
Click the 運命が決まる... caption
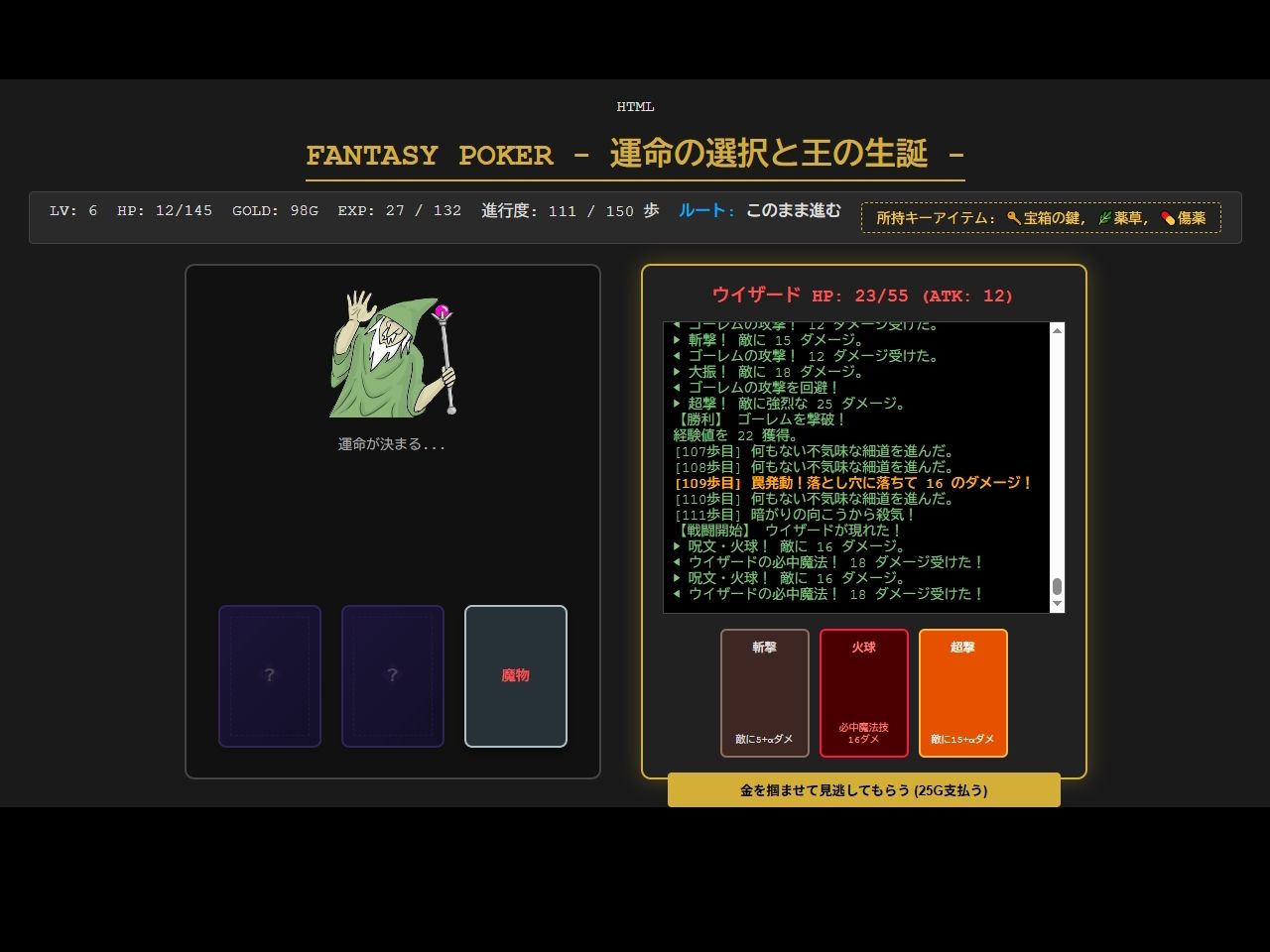point(392,444)
